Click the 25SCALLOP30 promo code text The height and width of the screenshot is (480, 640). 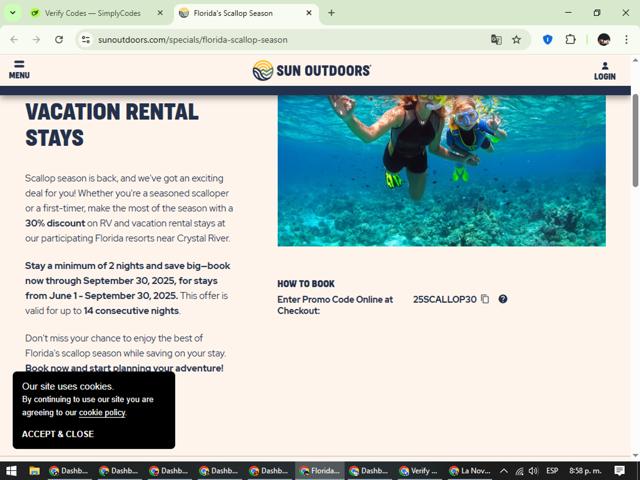coord(444,299)
